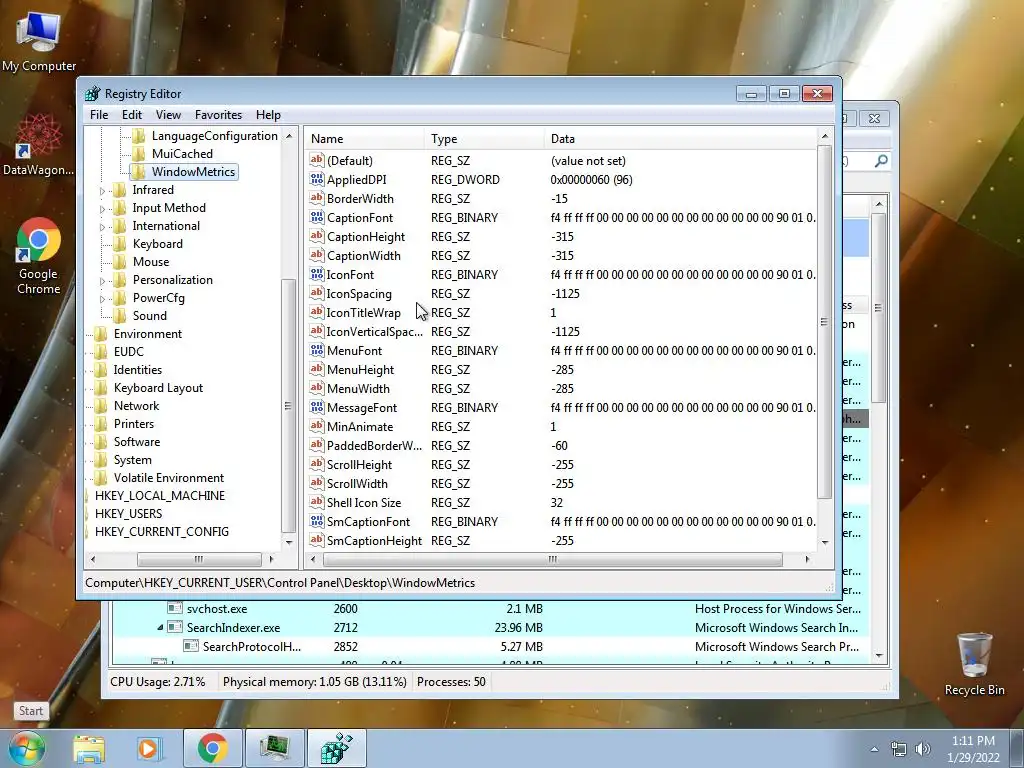Viewport: 1024px width, 768px height.
Task: Click the network tray icon
Action: click(899, 749)
